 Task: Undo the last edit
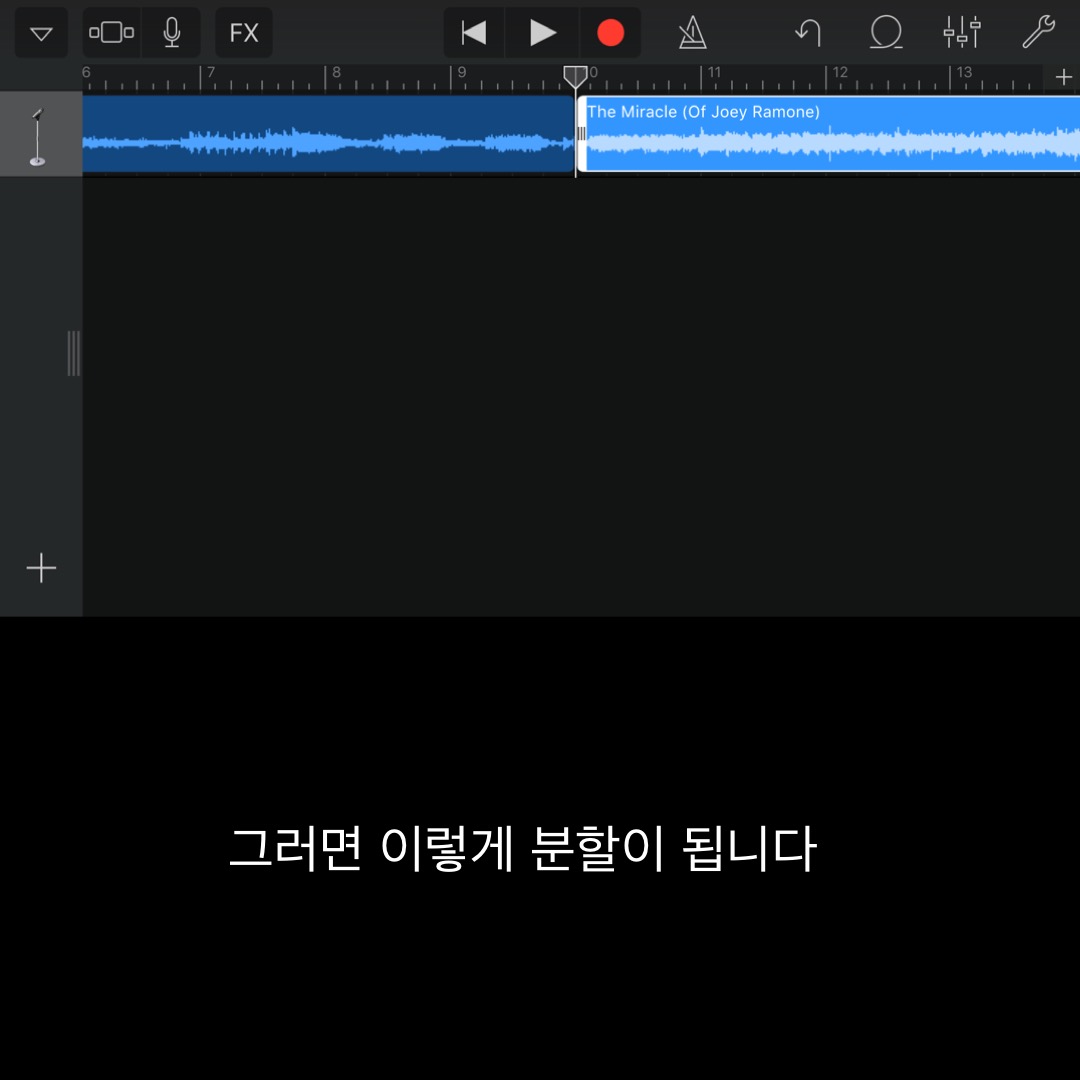pos(808,33)
